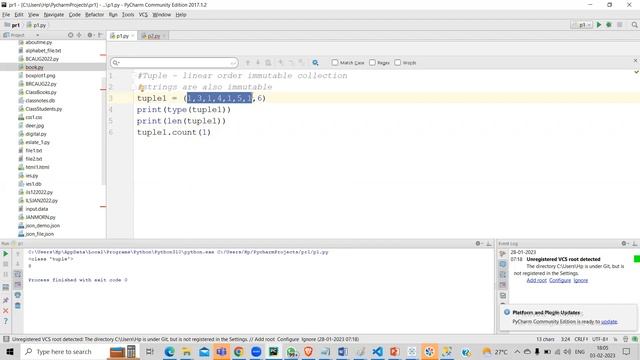
Task: Open Microsoft Edge from taskbar
Action: pos(169,351)
